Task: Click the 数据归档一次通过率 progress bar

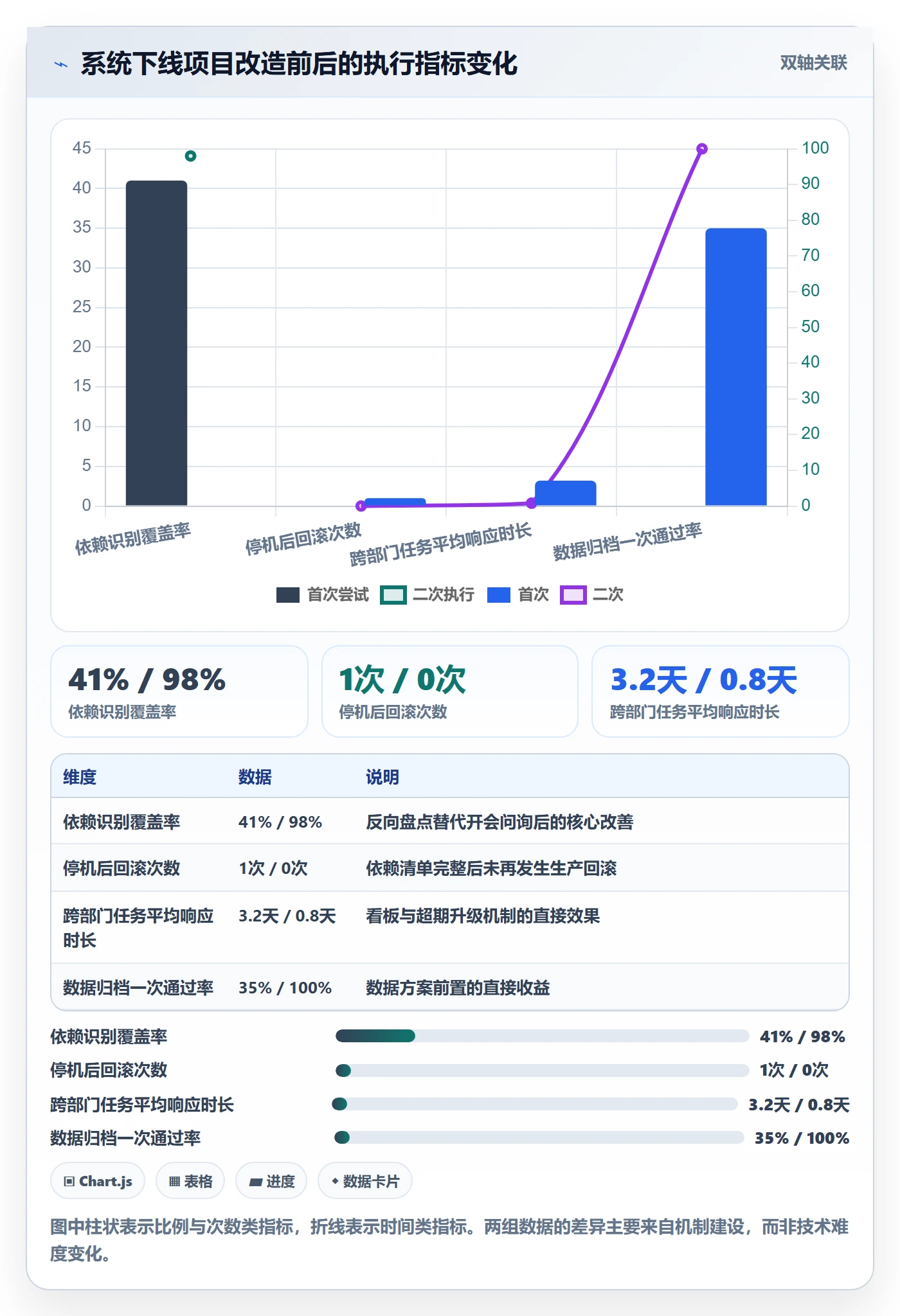Action: click(539, 1137)
